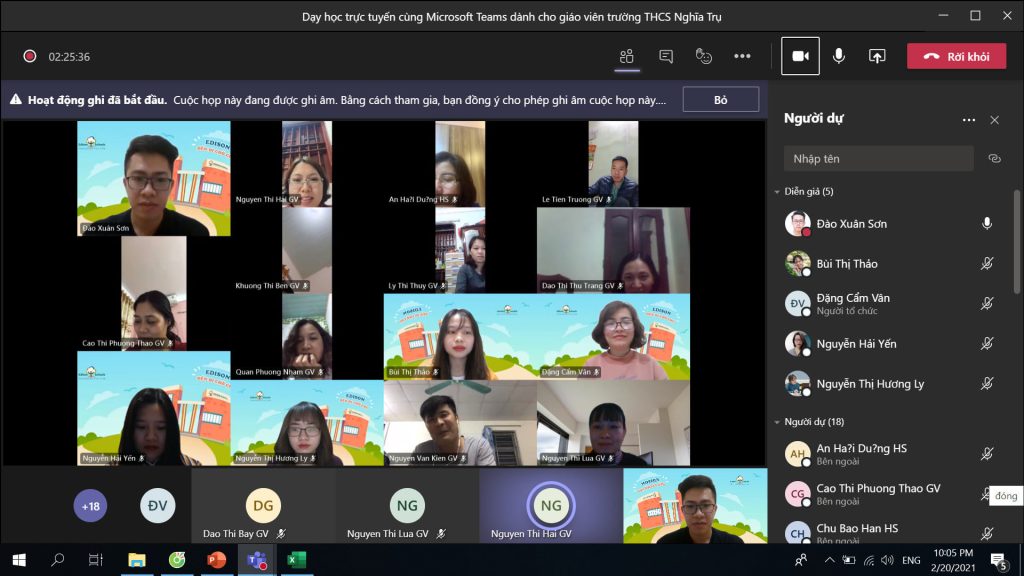
Task: Toggle the microphone mute button
Action: [839, 57]
